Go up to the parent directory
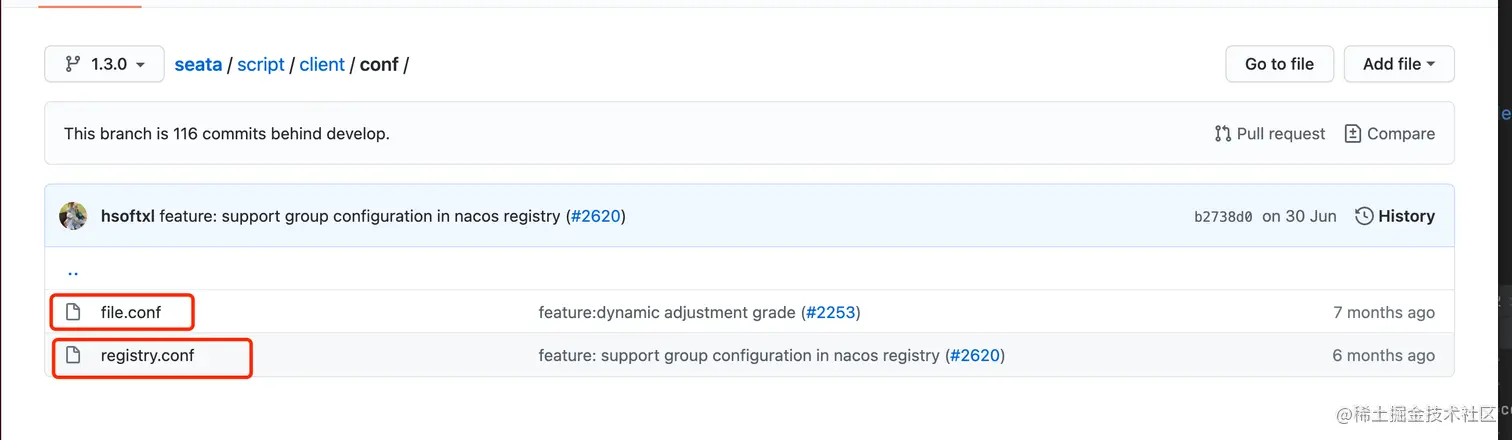 [73, 270]
